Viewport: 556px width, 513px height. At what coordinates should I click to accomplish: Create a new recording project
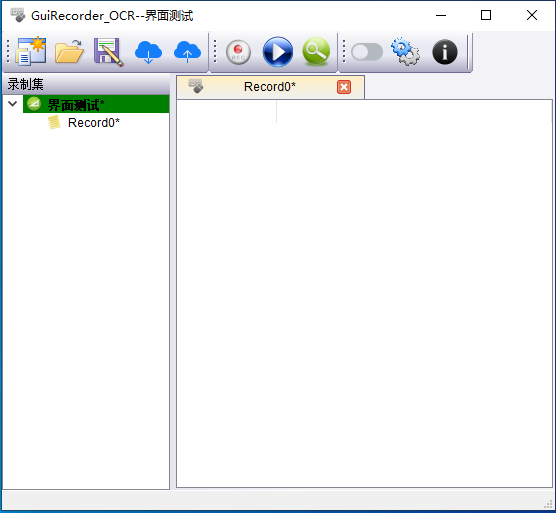coord(31,52)
